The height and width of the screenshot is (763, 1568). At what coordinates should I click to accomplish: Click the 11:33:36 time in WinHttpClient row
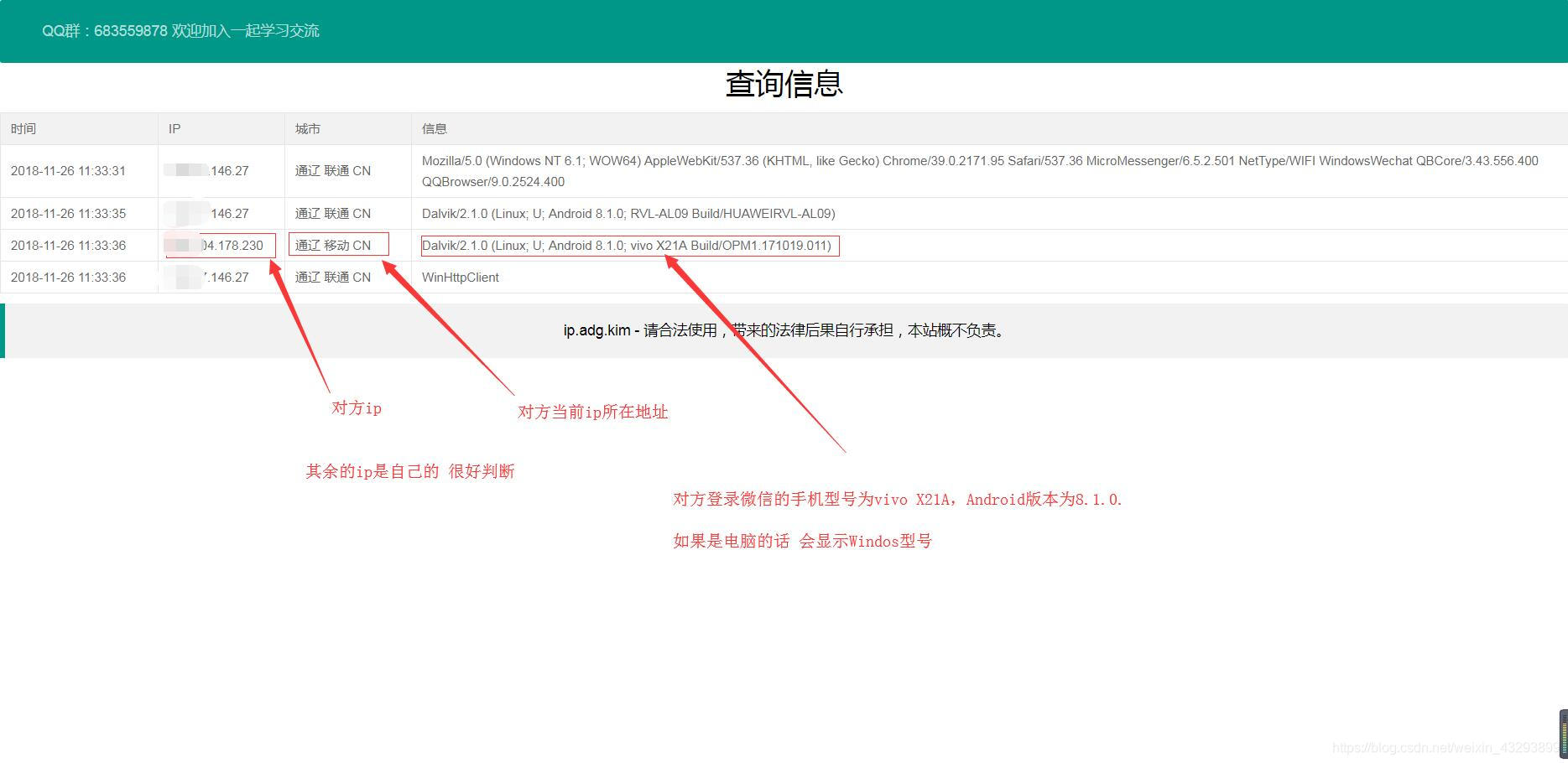pos(68,278)
